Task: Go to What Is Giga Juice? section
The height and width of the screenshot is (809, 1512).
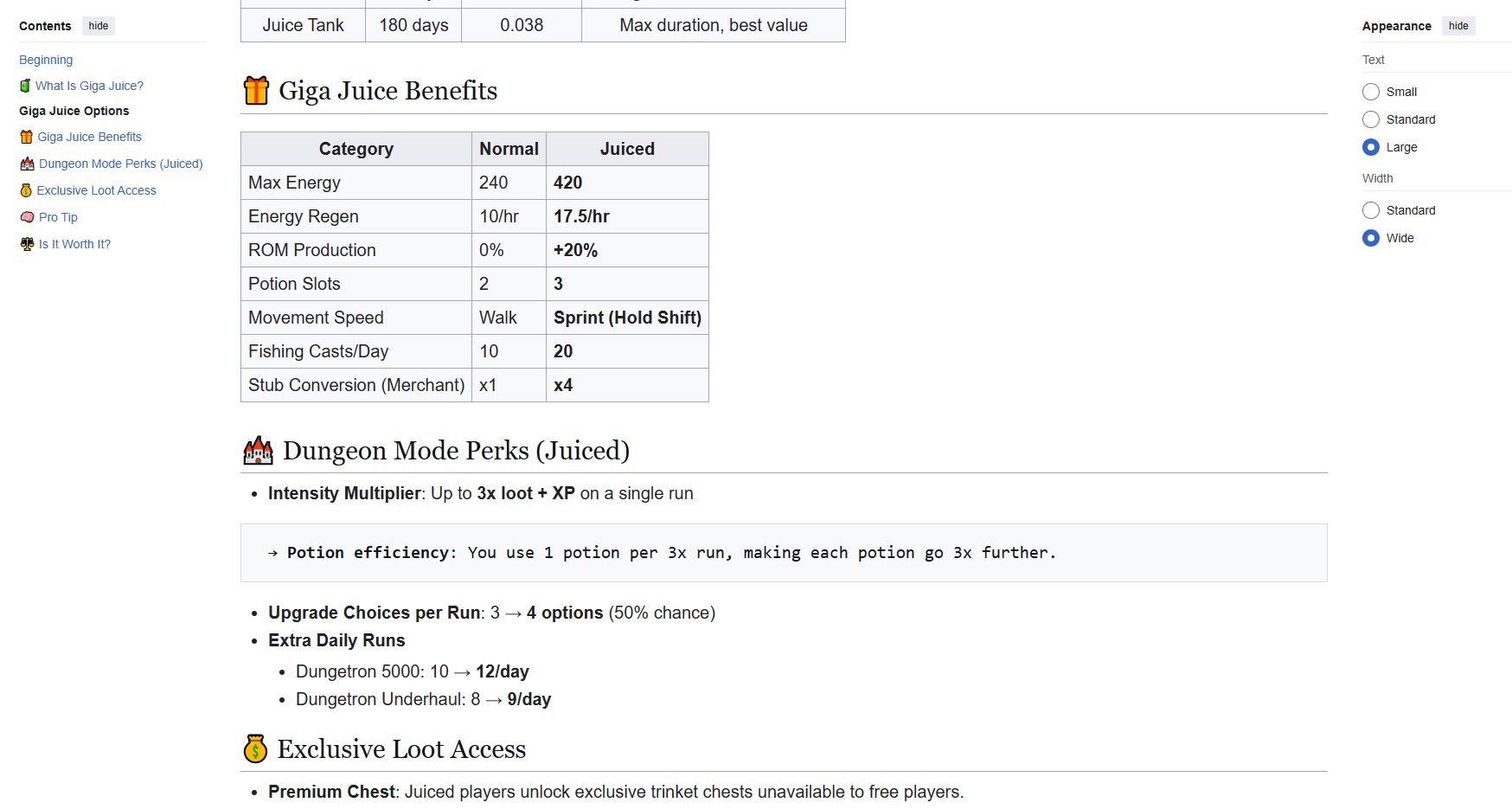Action: [x=89, y=86]
